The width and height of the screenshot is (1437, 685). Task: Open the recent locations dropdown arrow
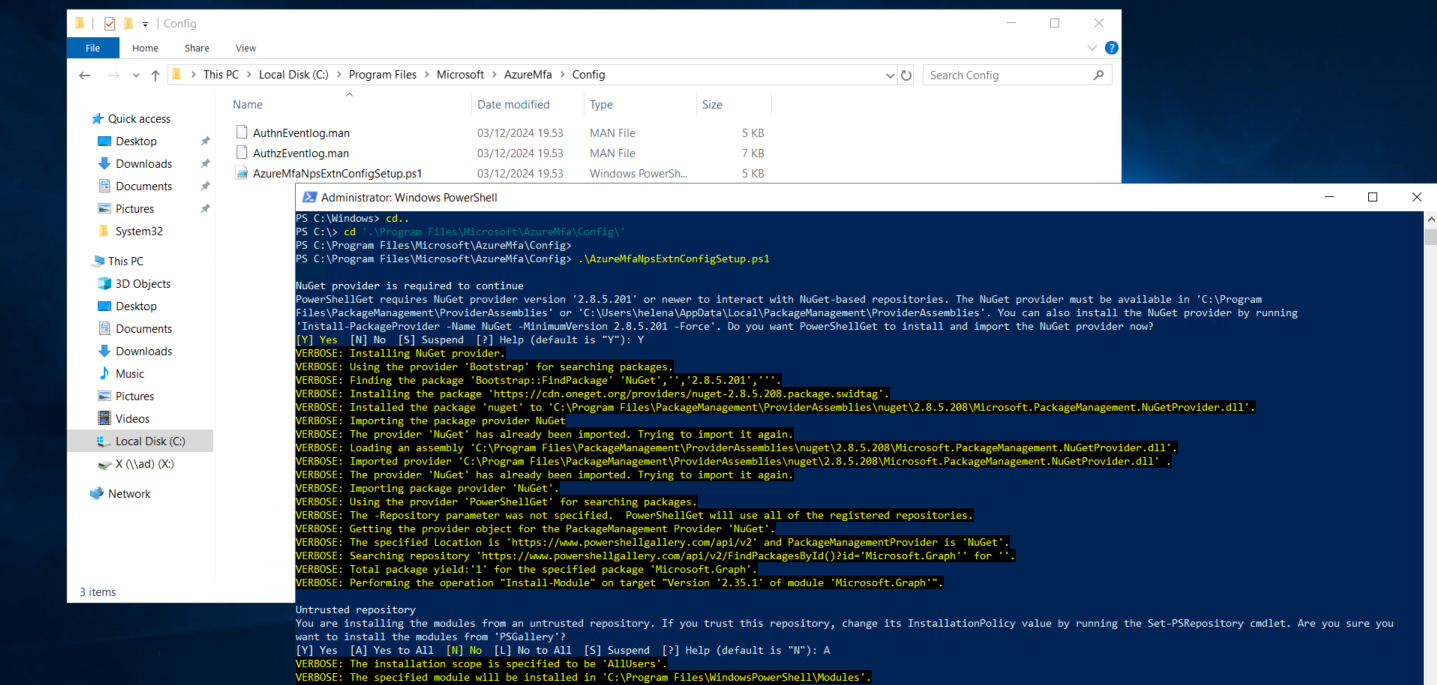pyautogui.click(x=134, y=75)
